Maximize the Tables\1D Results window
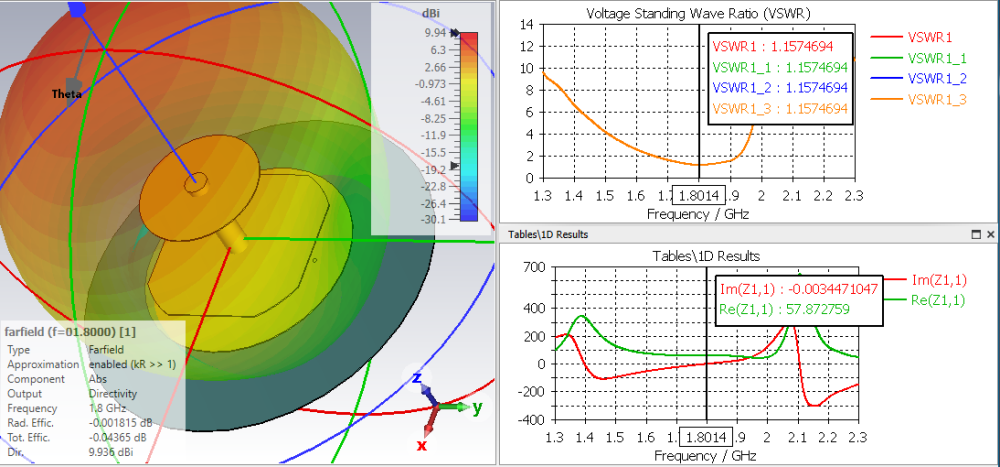This screenshot has height=467, width=1000. click(976, 235)
